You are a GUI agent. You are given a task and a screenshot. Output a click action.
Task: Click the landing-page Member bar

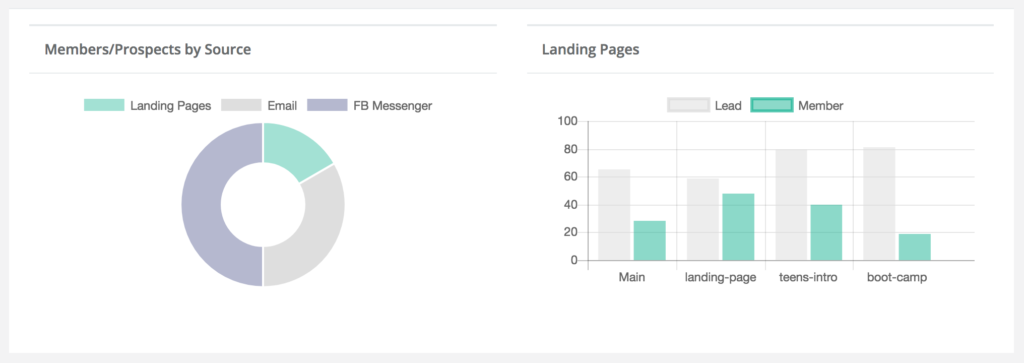(x=739, y=227)
